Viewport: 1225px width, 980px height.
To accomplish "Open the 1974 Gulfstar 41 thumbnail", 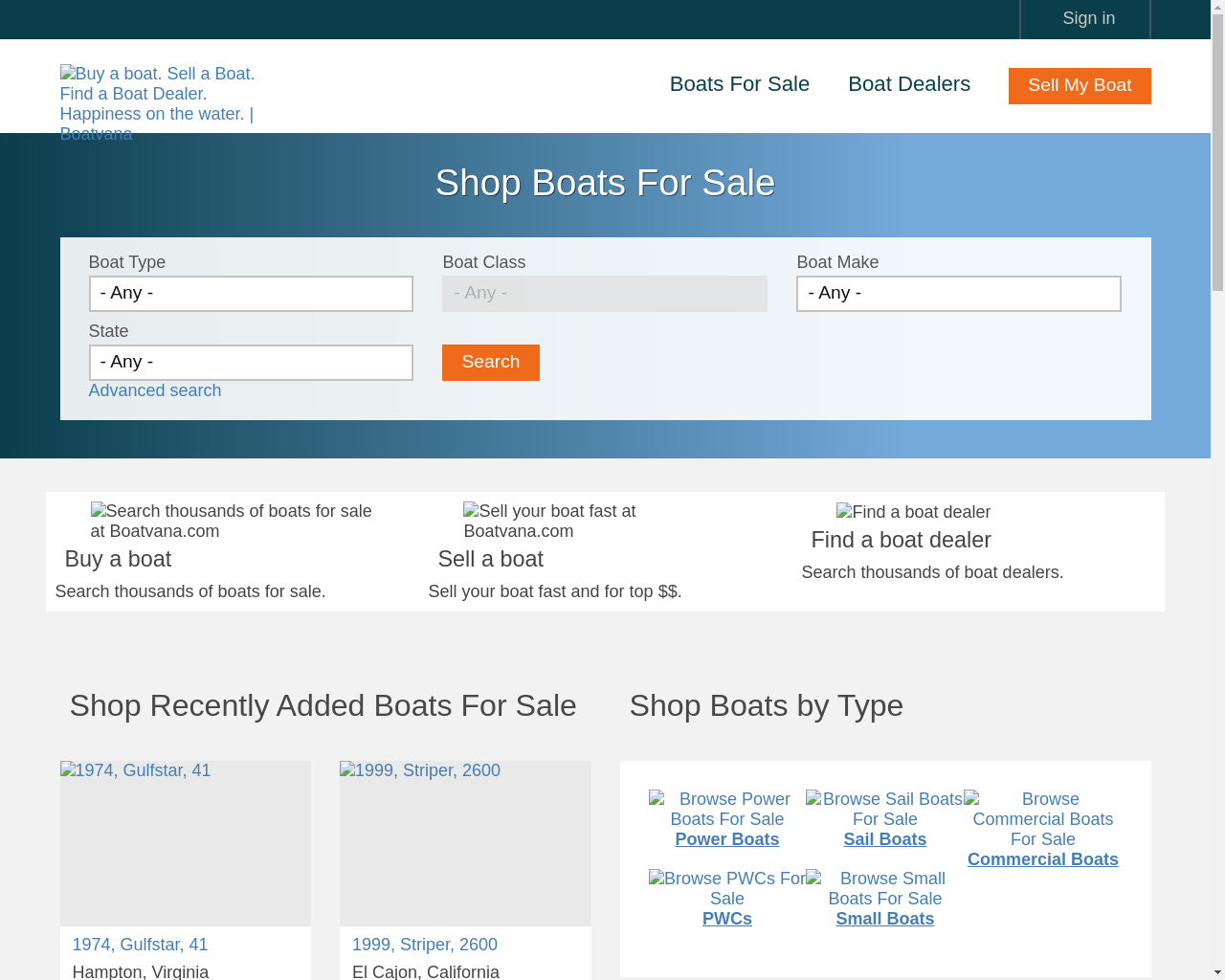I will 186,843.
